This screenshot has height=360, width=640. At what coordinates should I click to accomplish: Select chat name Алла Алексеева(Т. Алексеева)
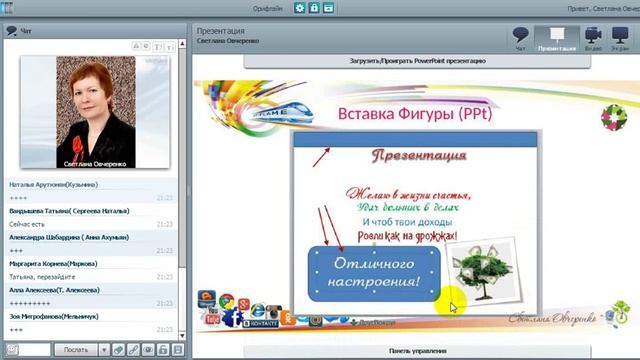54,290
